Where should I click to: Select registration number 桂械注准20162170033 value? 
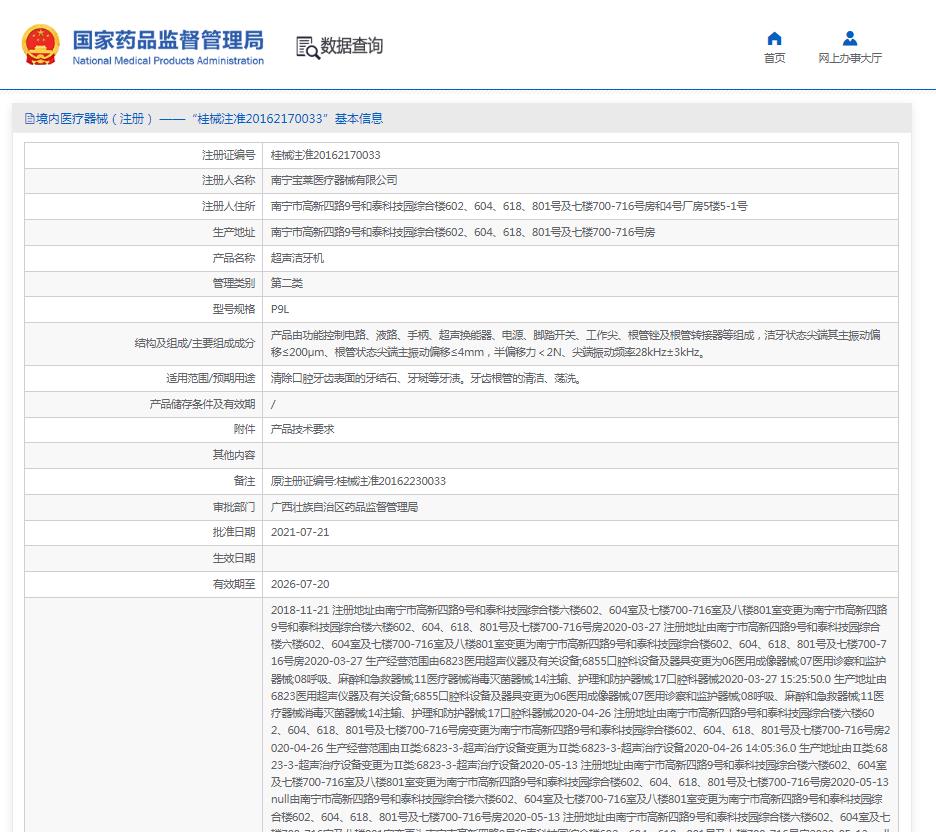(325, 155)
